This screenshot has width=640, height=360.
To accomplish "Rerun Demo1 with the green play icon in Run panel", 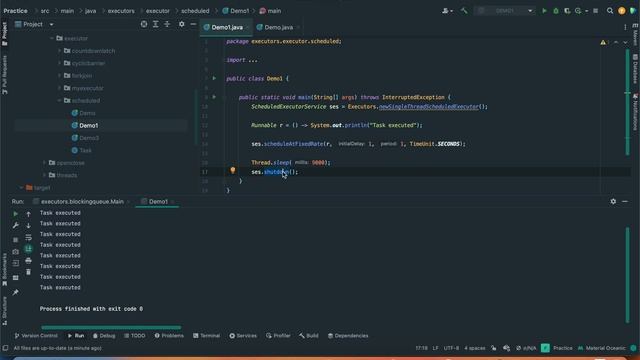I will [x=16, y=213].
